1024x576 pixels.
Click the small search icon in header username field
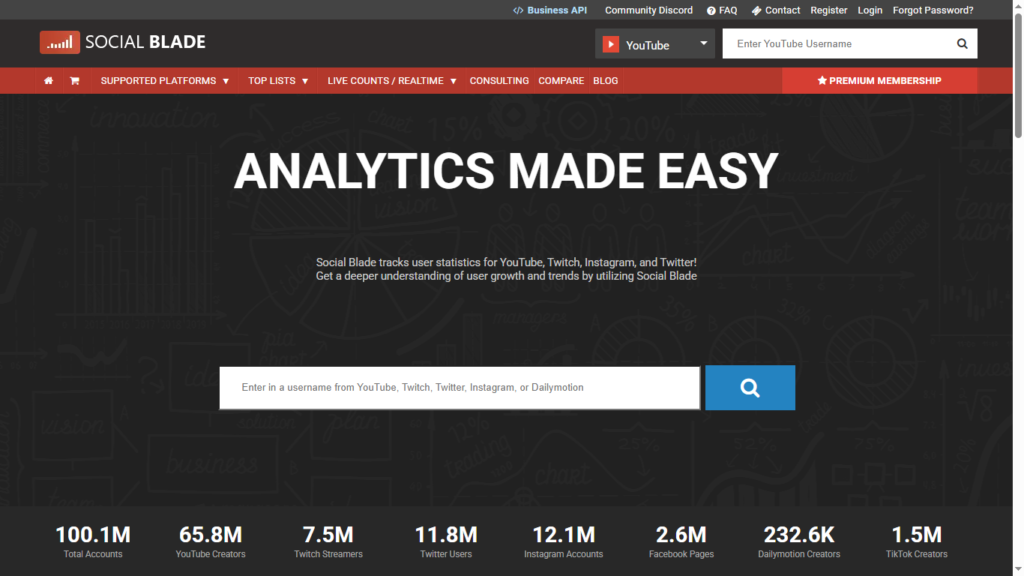tap(962, 44)
